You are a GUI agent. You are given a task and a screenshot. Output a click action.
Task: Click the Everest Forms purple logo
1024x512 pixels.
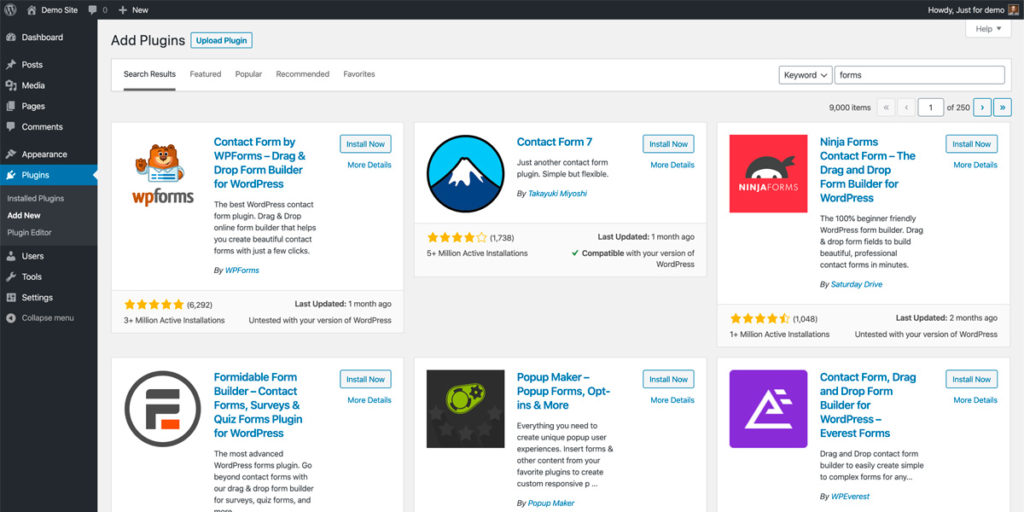(768, 409)
